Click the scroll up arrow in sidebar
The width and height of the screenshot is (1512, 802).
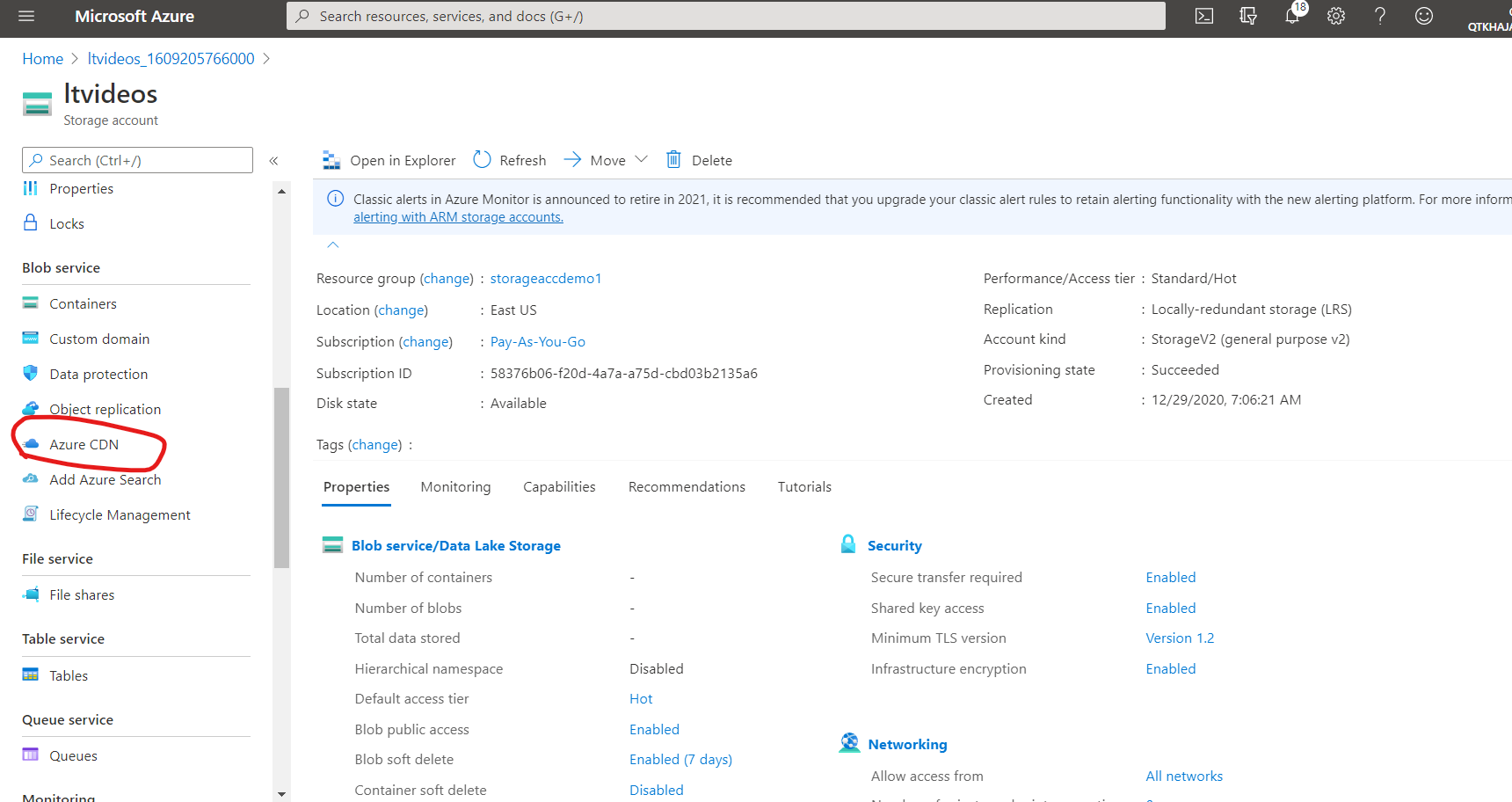point(281,191)
